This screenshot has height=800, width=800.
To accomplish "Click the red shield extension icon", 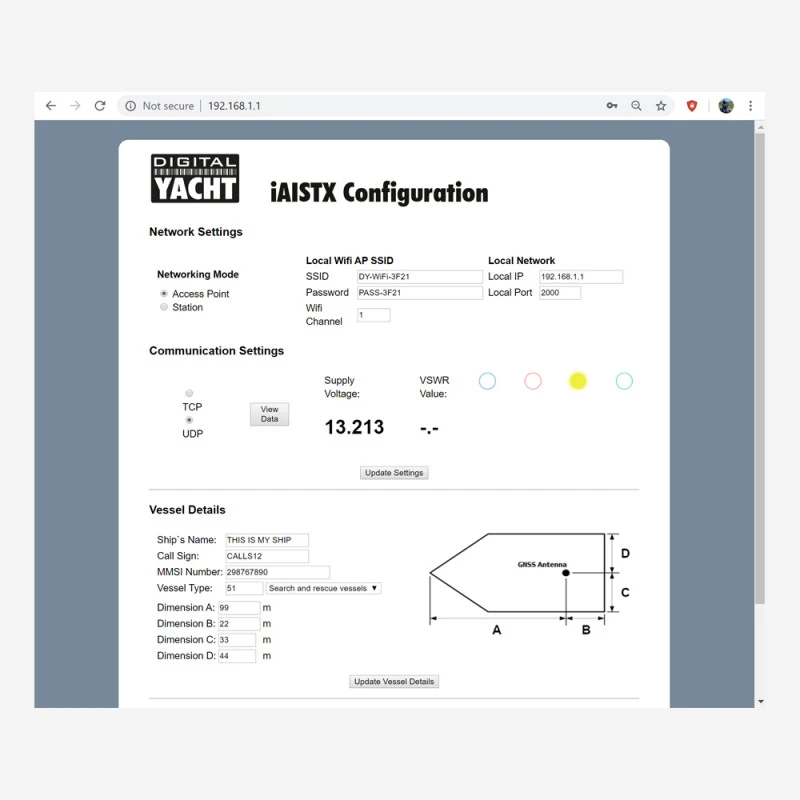I will (x=693, y=105).
